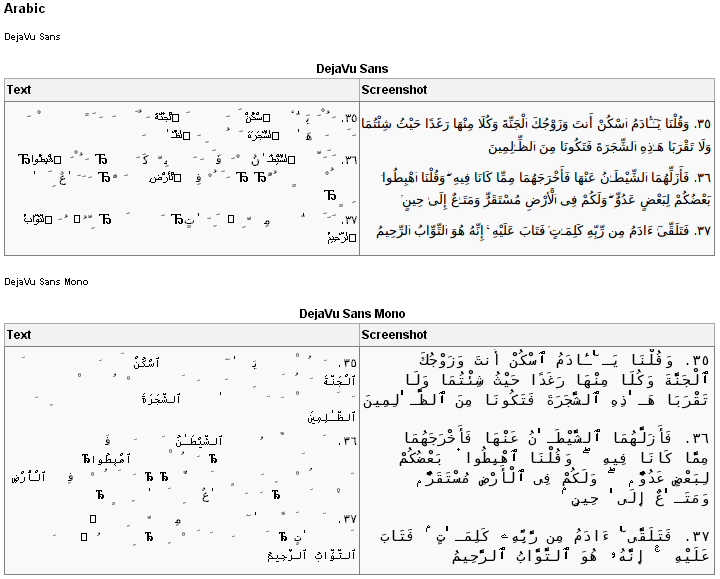Image resolution: width=720 pixels, height=579 pixels.
Task: Open the DejaVu Sans screenshot image
Action: click(538, 177)
